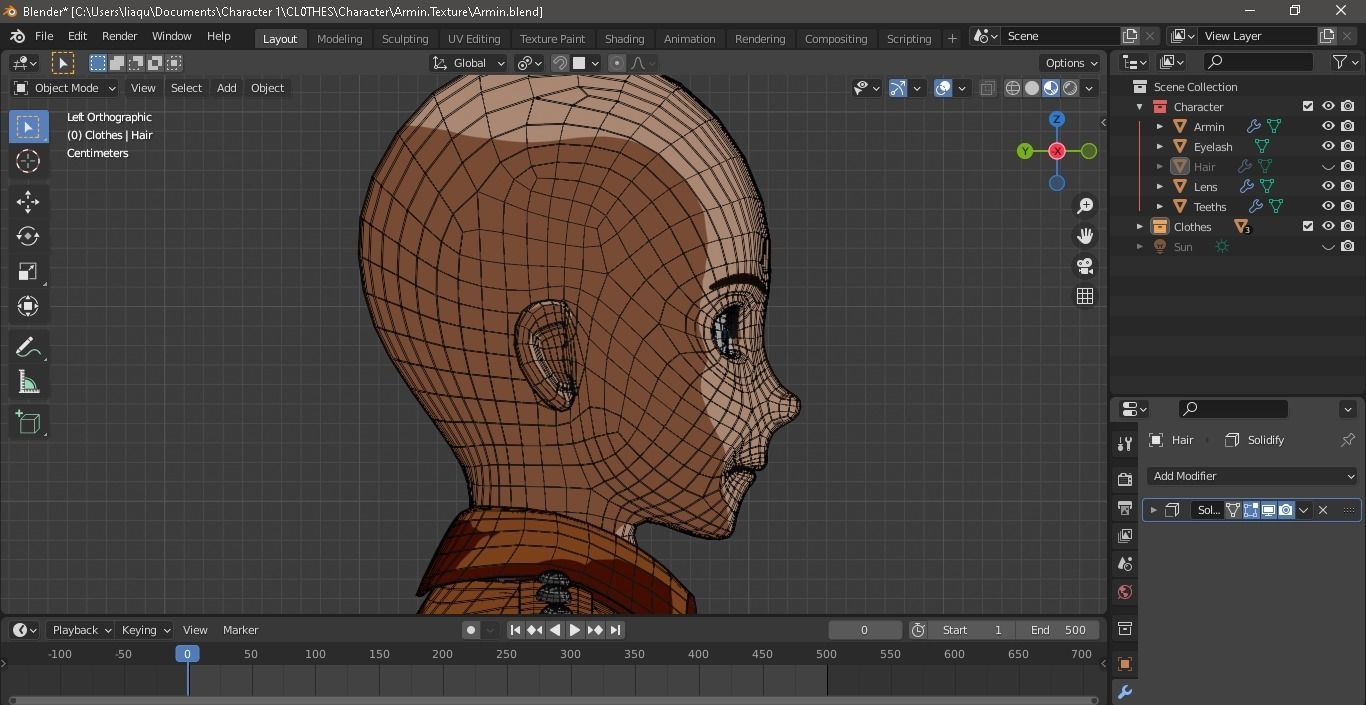The width and height of the screenshot is (1366, 705).
Task: Jump to the end frame in the timeline
Action: coord(615,630)
